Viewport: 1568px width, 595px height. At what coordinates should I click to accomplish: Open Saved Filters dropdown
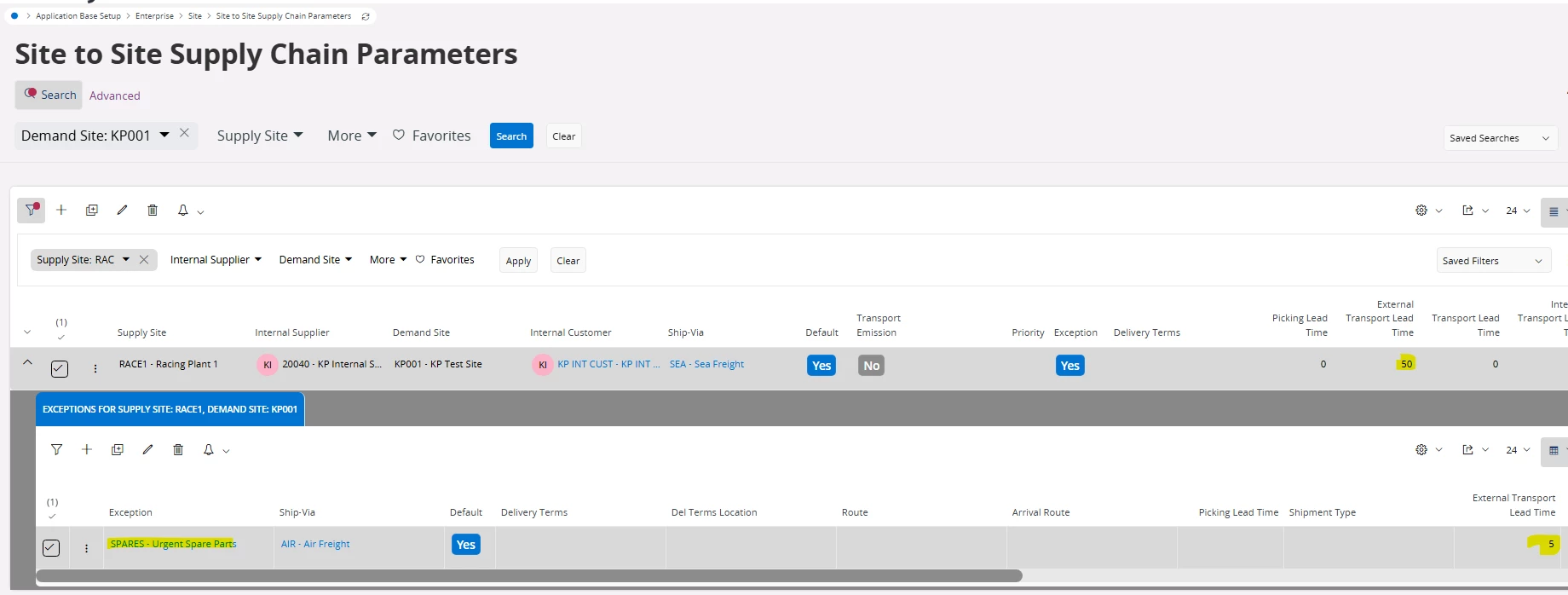pos(1493,261)
